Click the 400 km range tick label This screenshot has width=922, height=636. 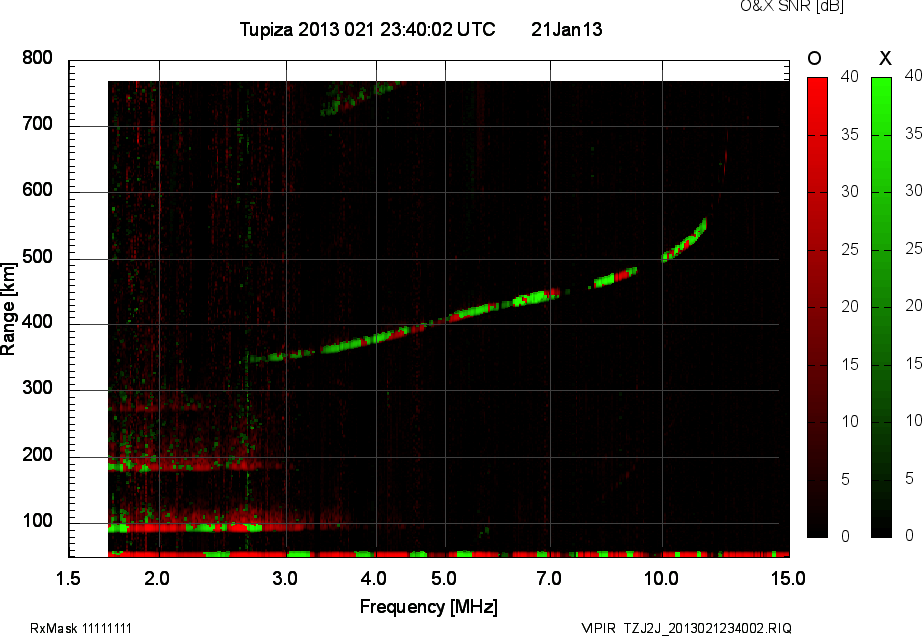38,322
